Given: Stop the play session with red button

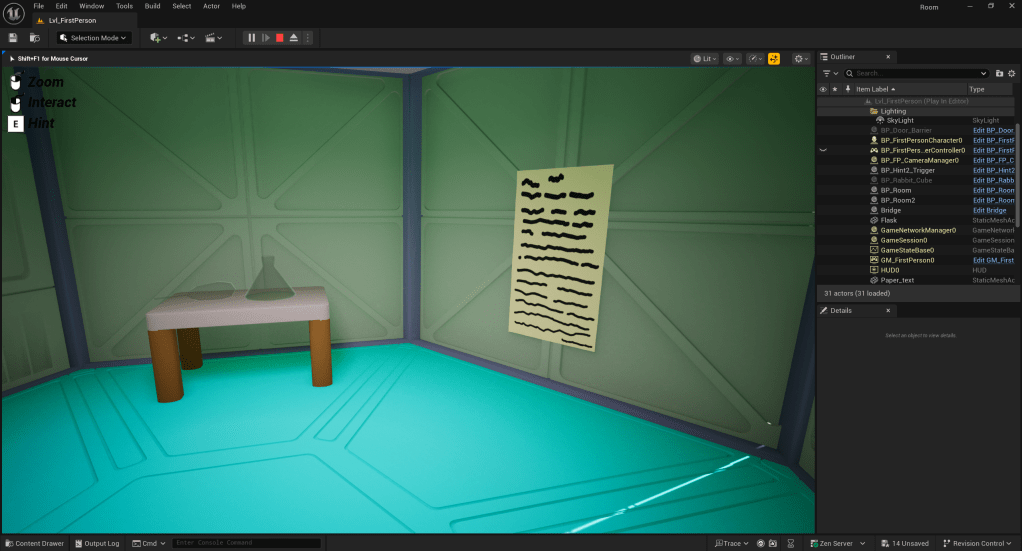Looking at the screenshot, I should [x=280, y=38].
